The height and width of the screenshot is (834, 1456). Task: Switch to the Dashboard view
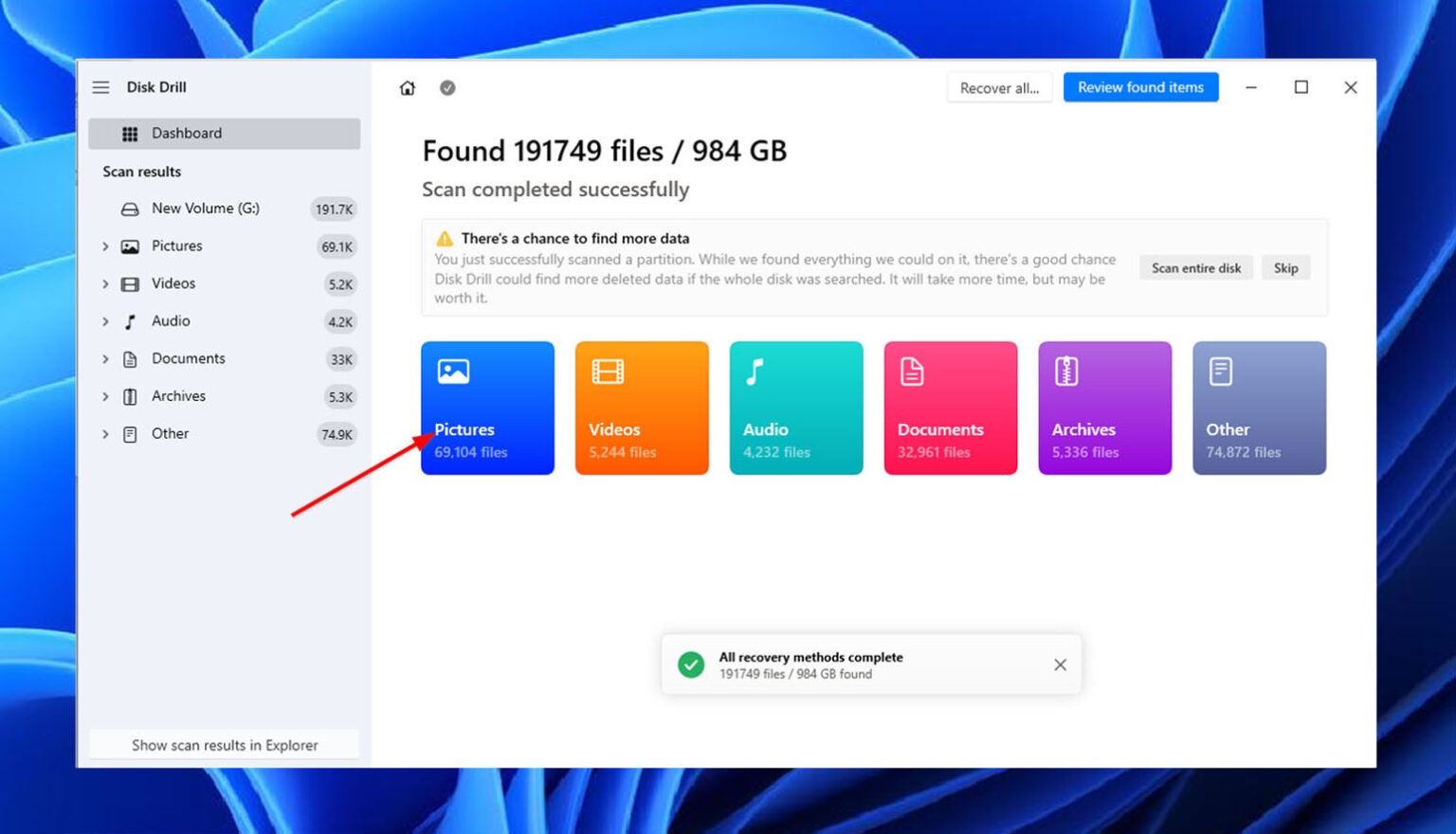[x=186, y=133]
